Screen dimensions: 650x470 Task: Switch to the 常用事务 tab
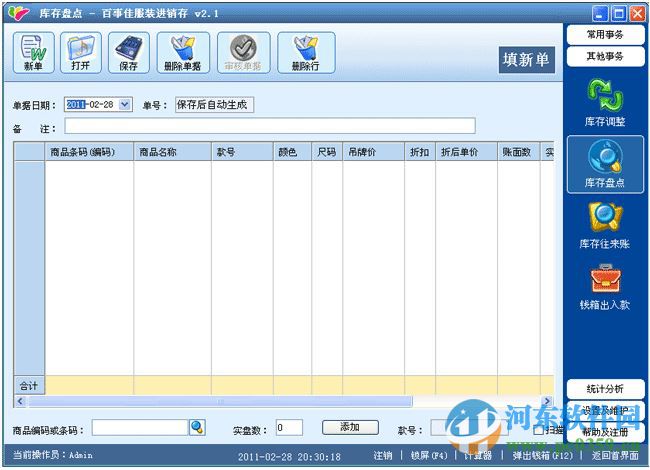(x=605, y=34)
